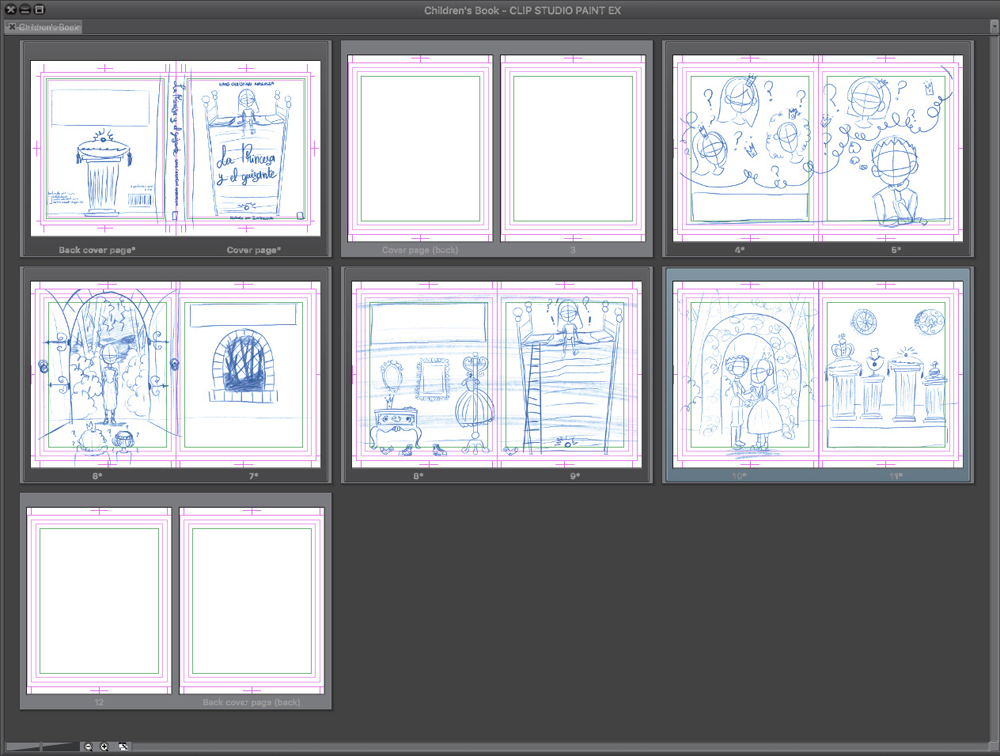Click the zoom in magnifier icon
This screenshot has width=1000, height=756.
click(104, 746)
